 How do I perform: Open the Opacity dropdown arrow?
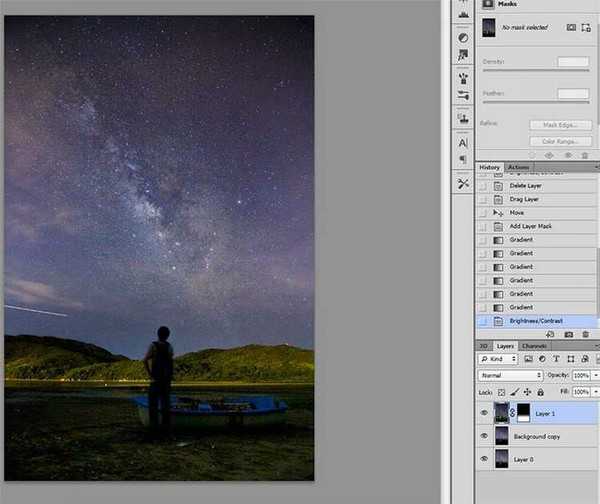(x=595, y=376)
